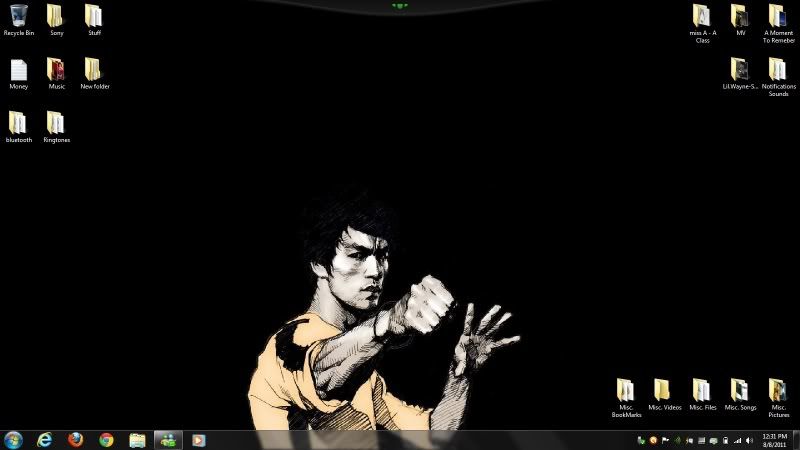Open Windows Media Player from taskbar
The height and width of the screenshot is (450, 800).
point(199,440)
